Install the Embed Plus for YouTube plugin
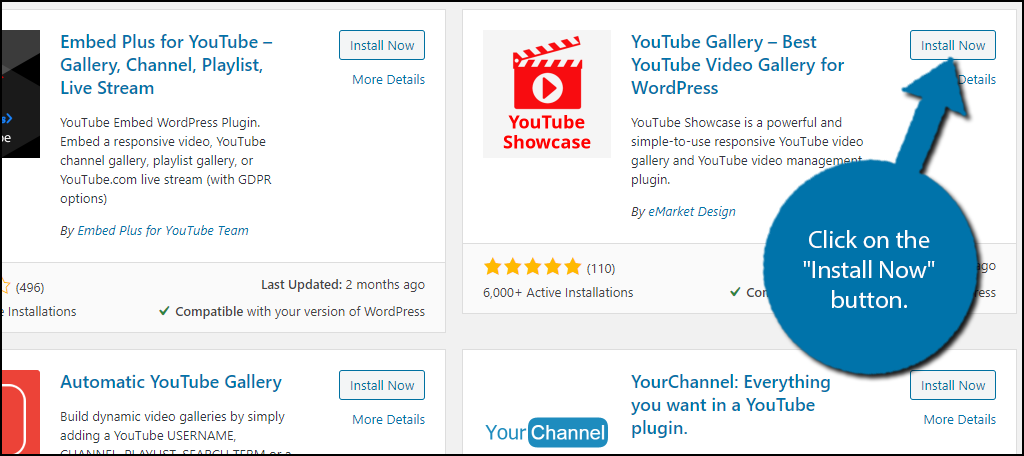Image resolution: width=1024 pixels, height=456 pixels. [382, 46]
